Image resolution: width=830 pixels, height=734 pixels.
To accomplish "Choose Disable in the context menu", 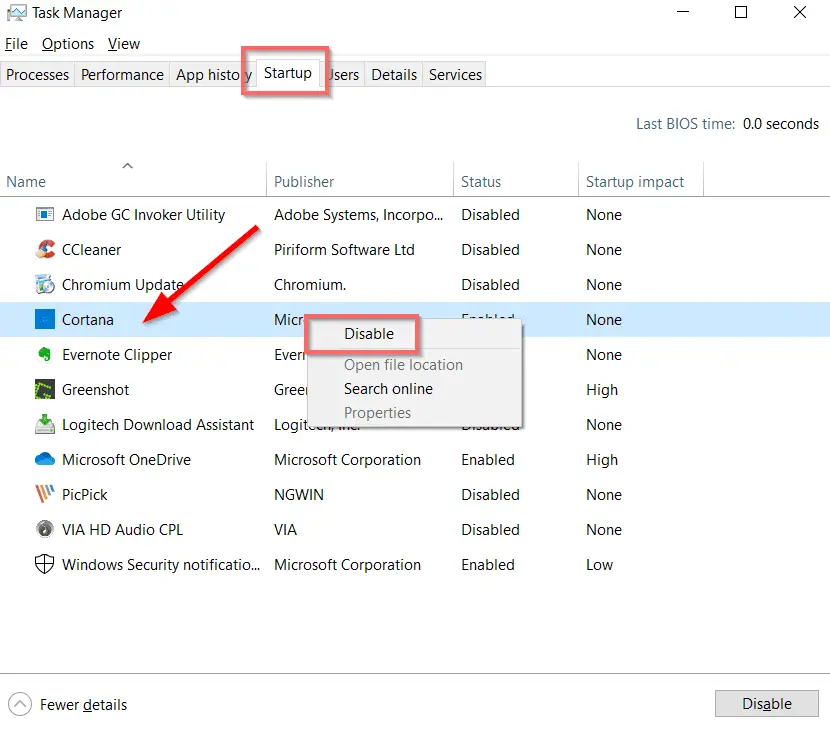I will point(369,333).
